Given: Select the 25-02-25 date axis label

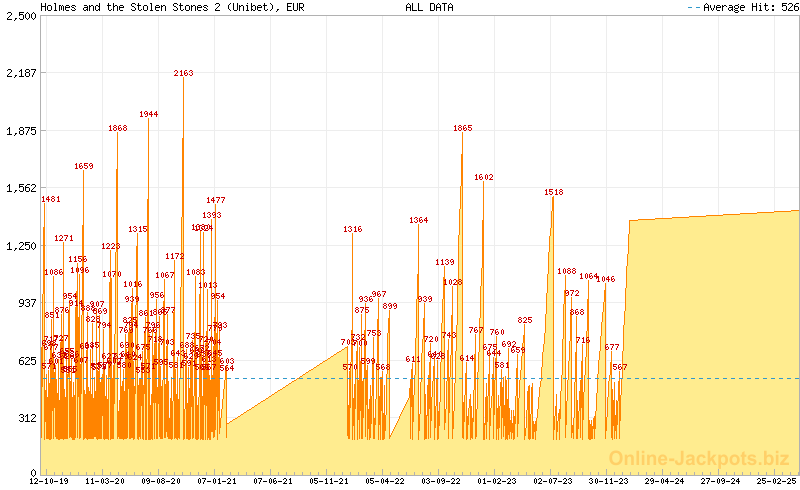Looking at the screenshot, I should click(x=776, y=481).
